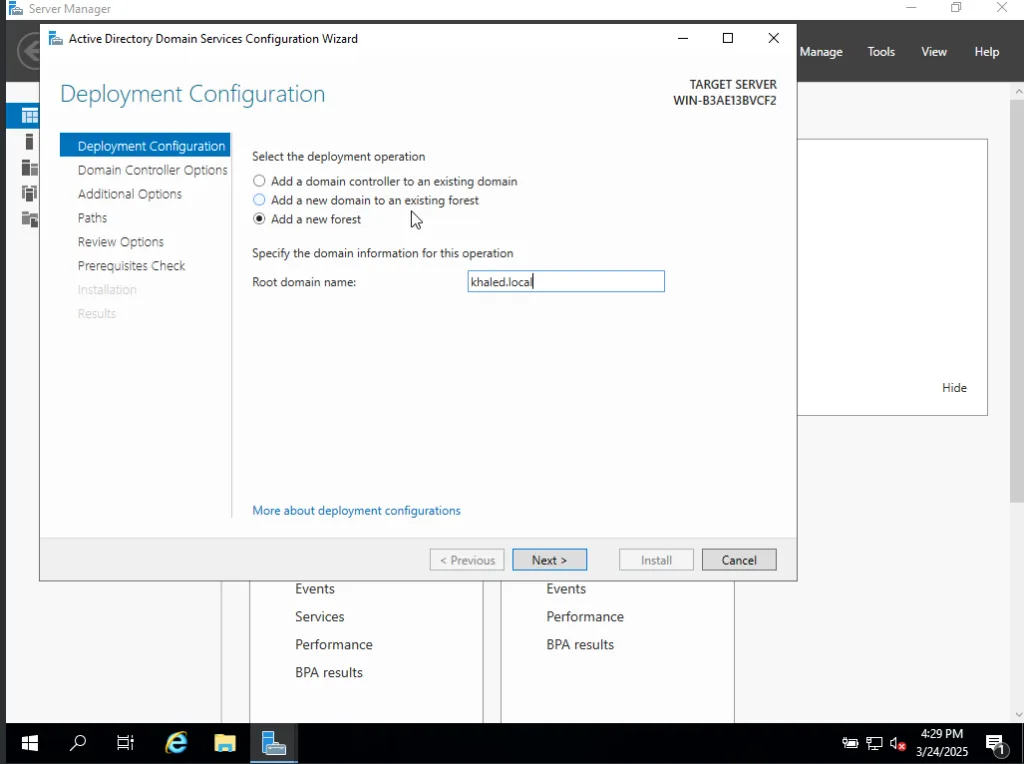Go to Domain Controller Options step
The image size is (1024, 764).
[152, 170]
